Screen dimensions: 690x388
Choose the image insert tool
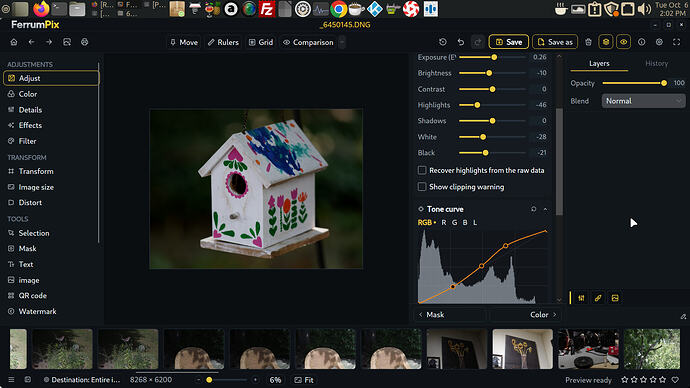51,280
